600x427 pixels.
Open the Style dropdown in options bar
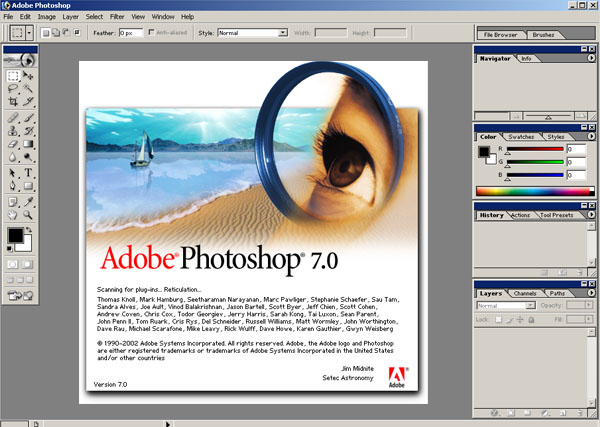(x=253, y=33)
